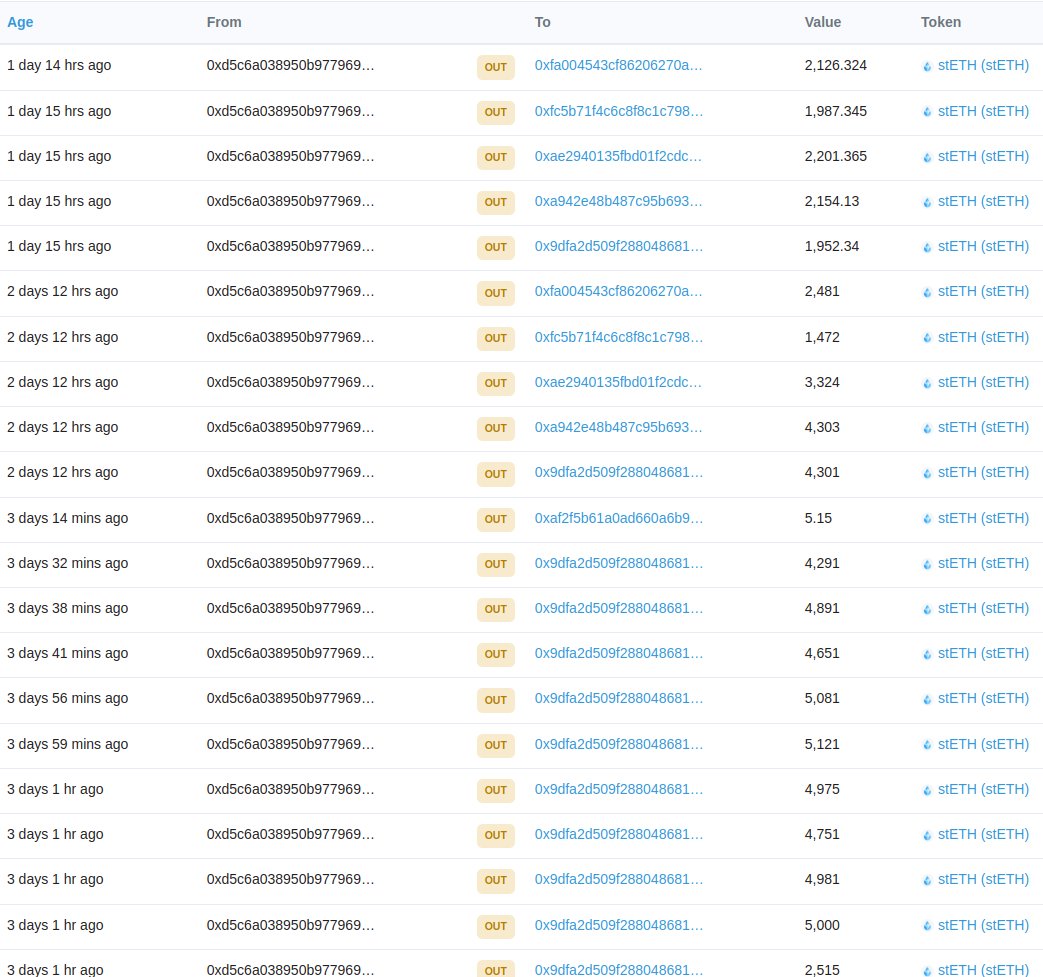1043x977 pixels.
Task: Click the OUT badge on the first transaction
Action: 495,67
